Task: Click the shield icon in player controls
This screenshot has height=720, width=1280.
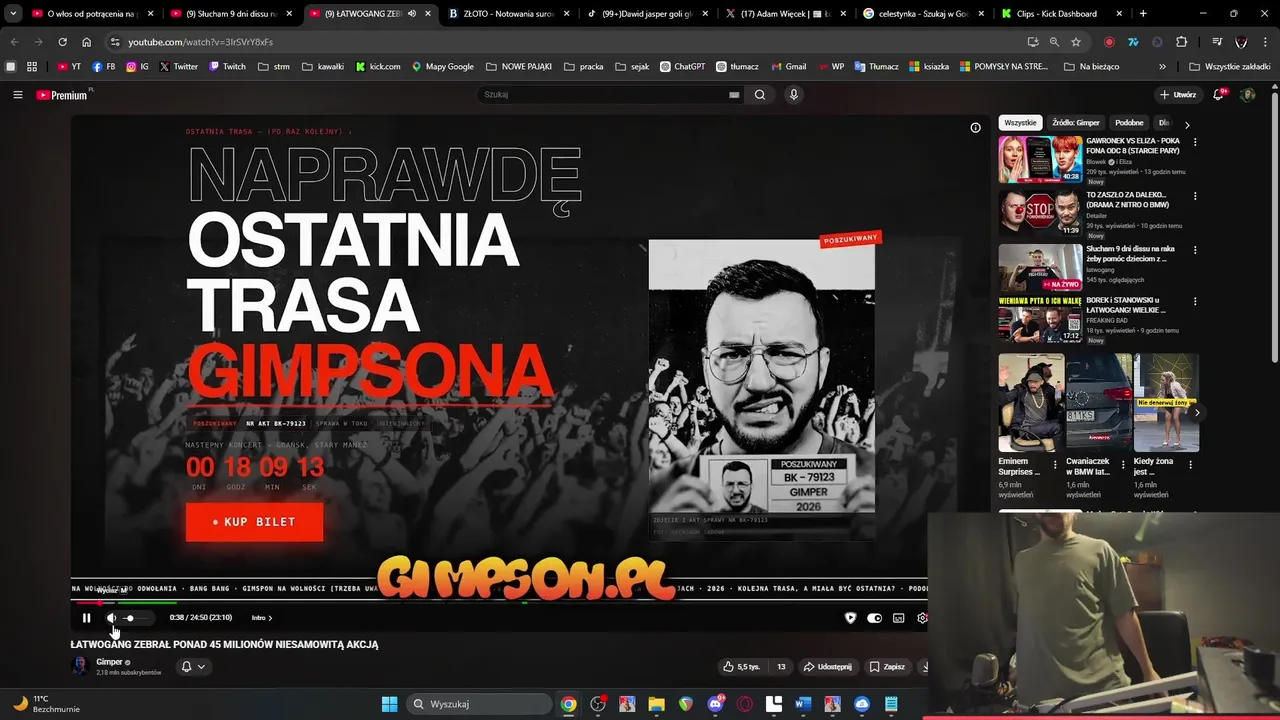Action: click(x=850, y=618)
